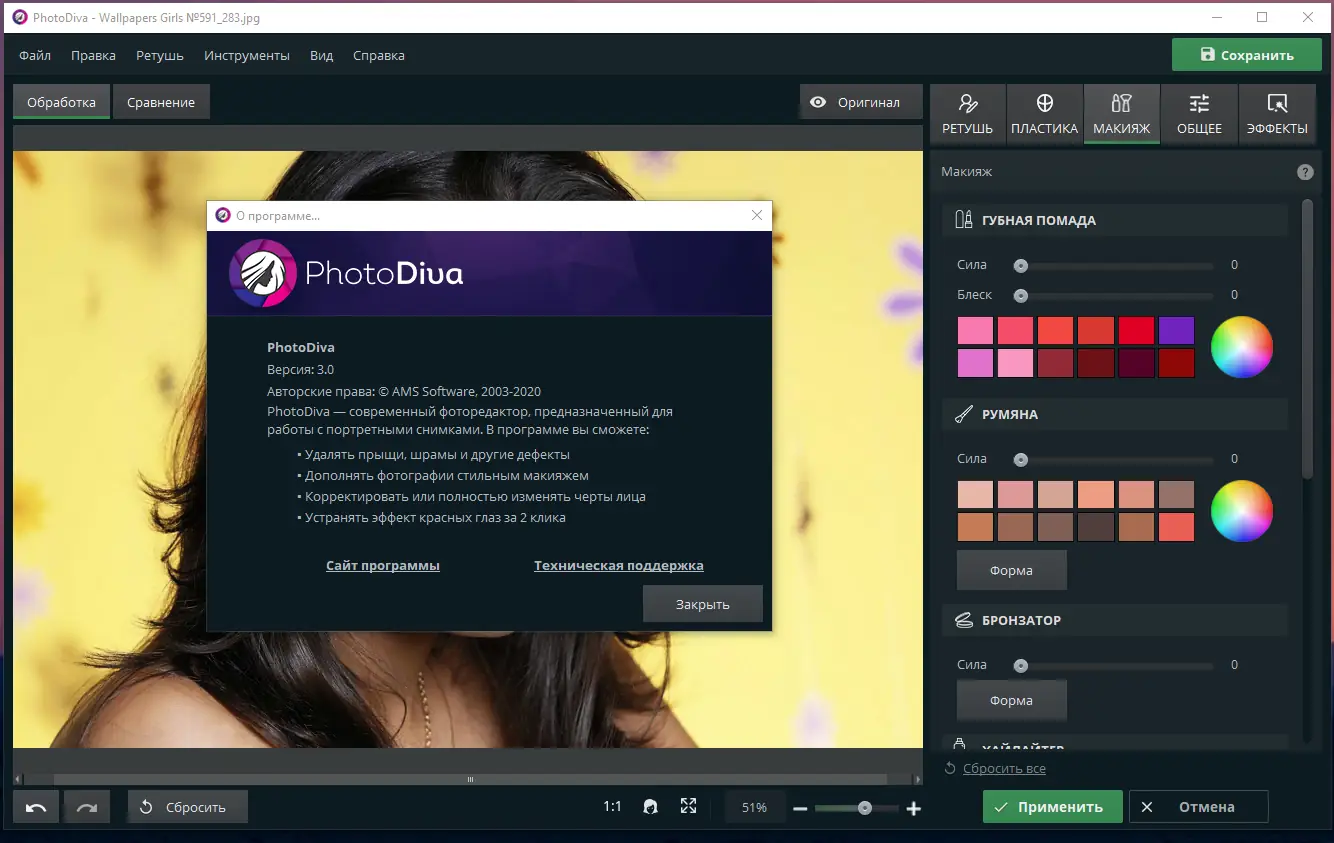
Task: Click the БРОНЗАТОР section header
Action: point(1115,621)
